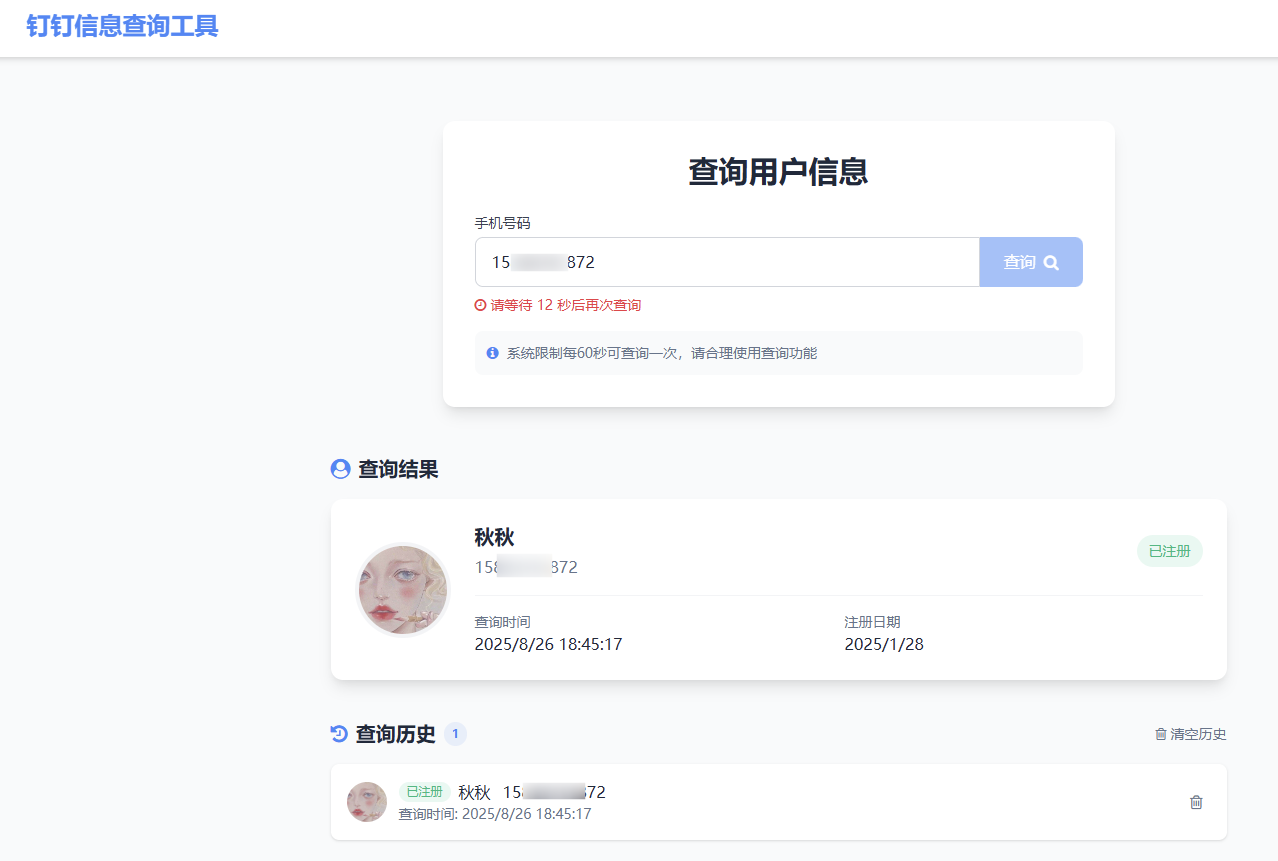Screen dimensions: 1278x861
Task: Open the 钉钉信息查询工具 header link
Action: click(122, 25)
